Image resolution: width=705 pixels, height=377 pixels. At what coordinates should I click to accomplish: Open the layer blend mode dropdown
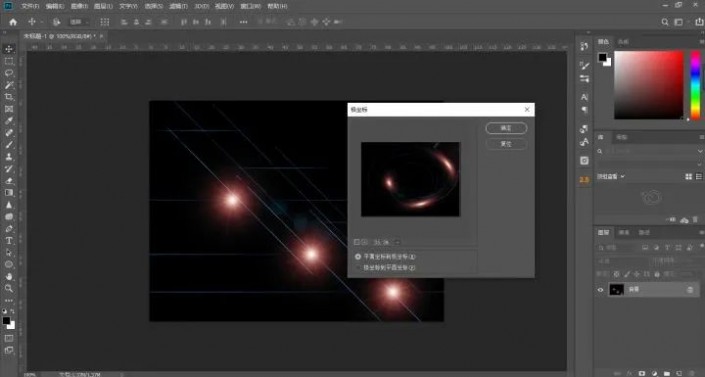click(624, 261)
